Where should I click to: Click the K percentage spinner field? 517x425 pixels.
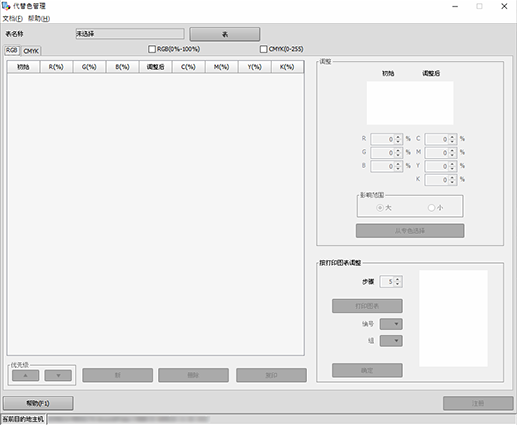(x=441, y=180)
